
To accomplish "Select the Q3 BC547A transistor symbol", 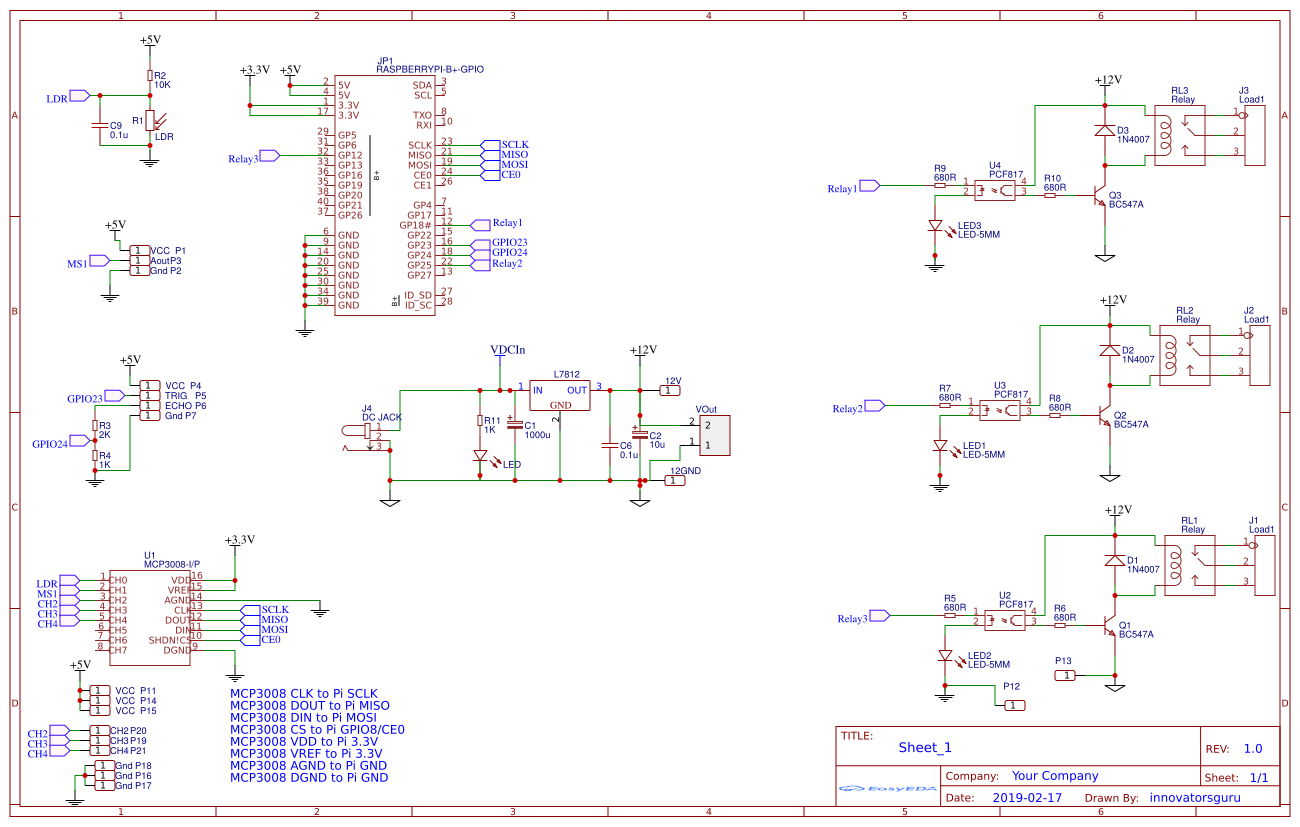I will pos(1099,197).
